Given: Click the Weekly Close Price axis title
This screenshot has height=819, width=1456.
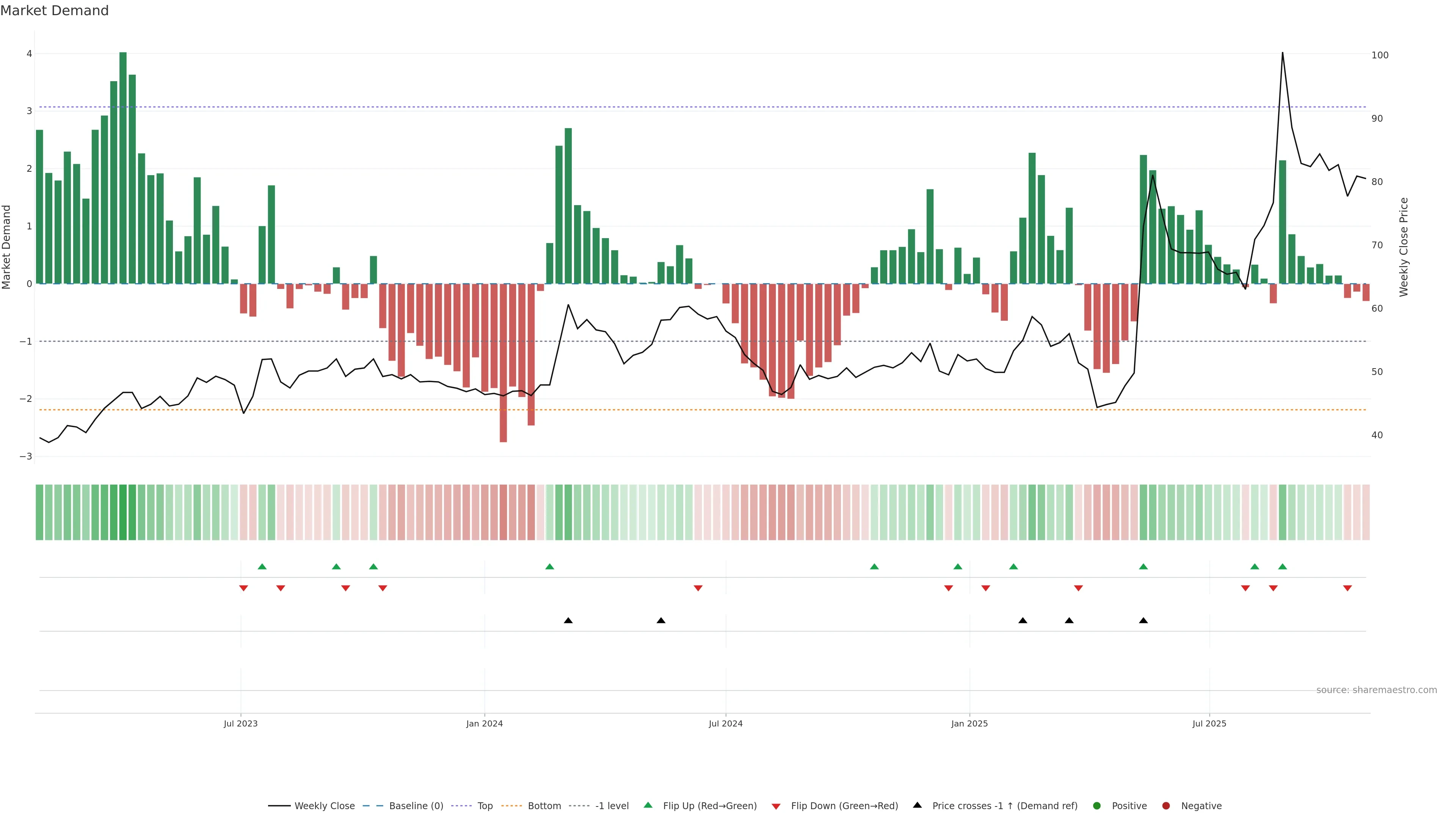Looking at the screenshot, I should 1403,247.
